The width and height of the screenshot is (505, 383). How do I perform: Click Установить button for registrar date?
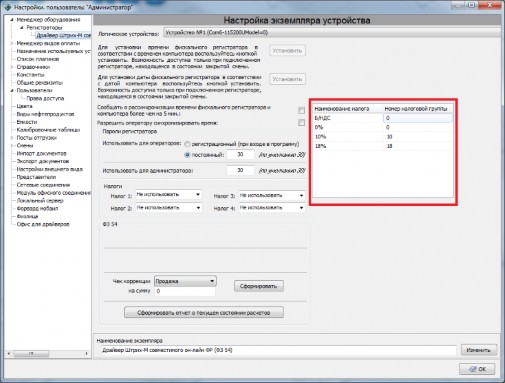287,79
